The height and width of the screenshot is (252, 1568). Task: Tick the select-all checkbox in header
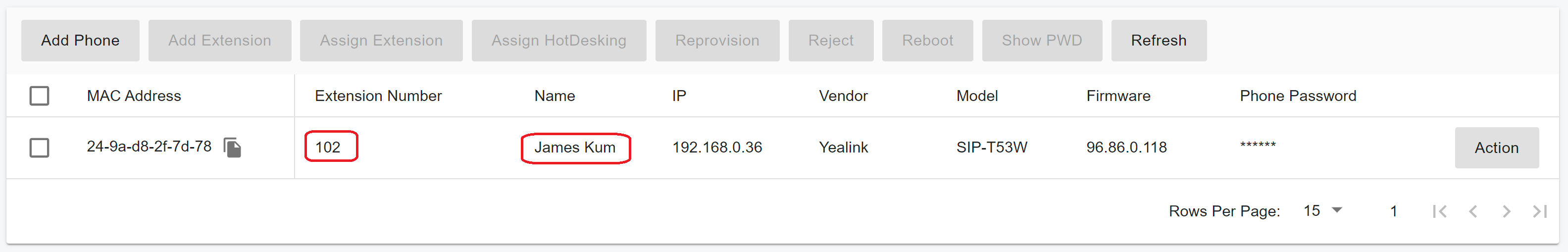click(x=40, y=96)
